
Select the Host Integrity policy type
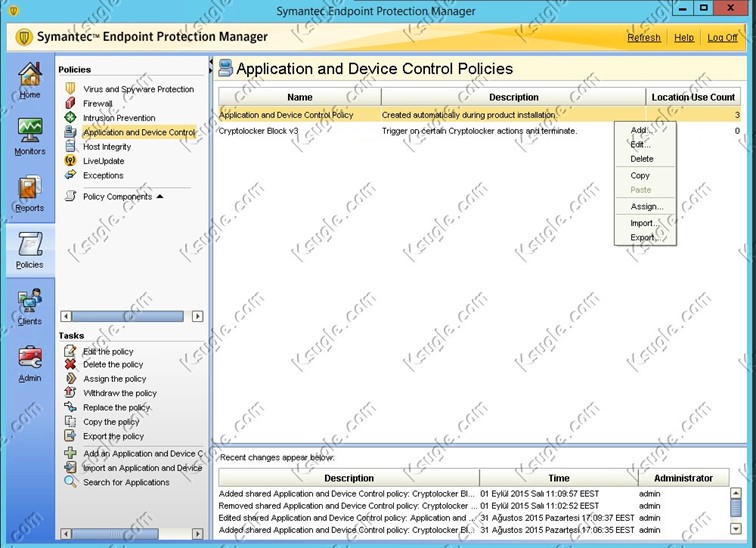107,147
